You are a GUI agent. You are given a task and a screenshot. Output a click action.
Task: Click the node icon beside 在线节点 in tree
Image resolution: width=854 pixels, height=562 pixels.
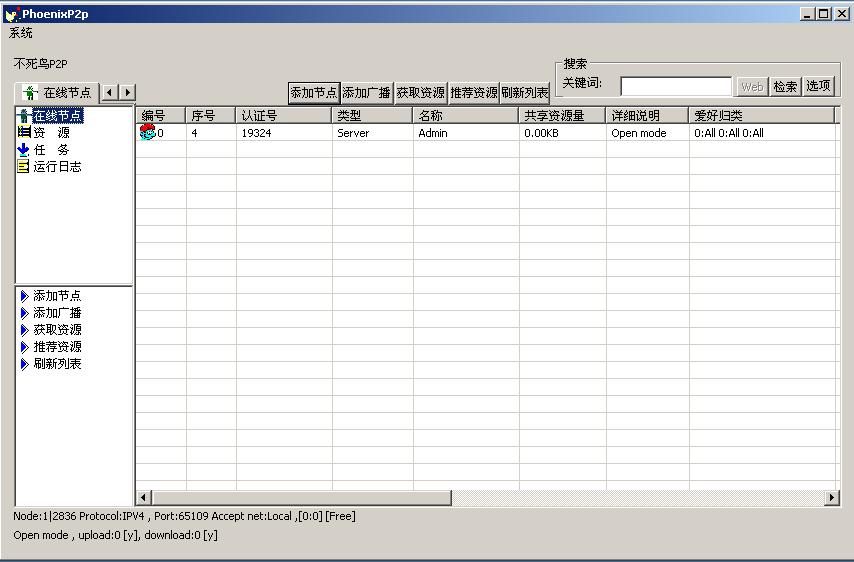[x=23, y=115]
